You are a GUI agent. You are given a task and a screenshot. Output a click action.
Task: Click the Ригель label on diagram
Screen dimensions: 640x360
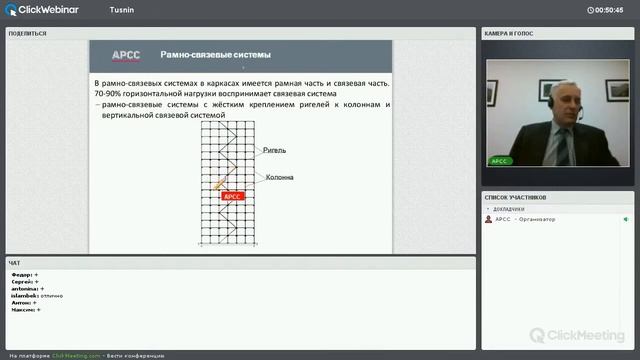click(274, 150)
